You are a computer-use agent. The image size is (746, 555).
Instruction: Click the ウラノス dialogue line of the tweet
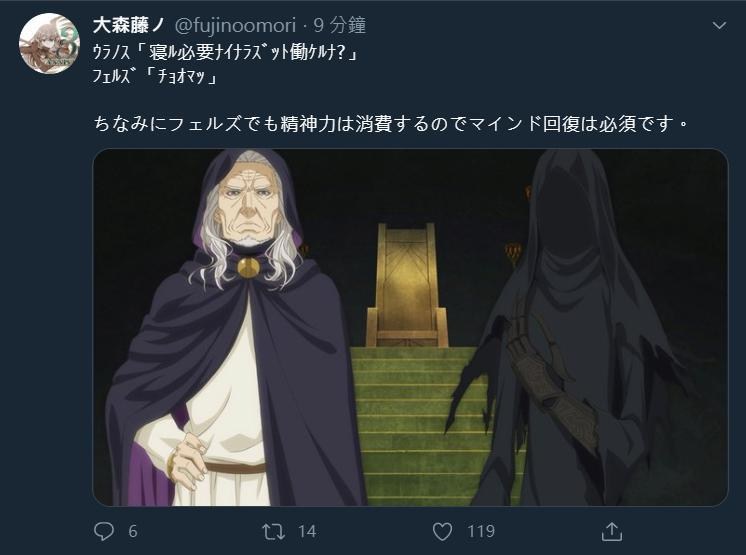tap(225, 52)
